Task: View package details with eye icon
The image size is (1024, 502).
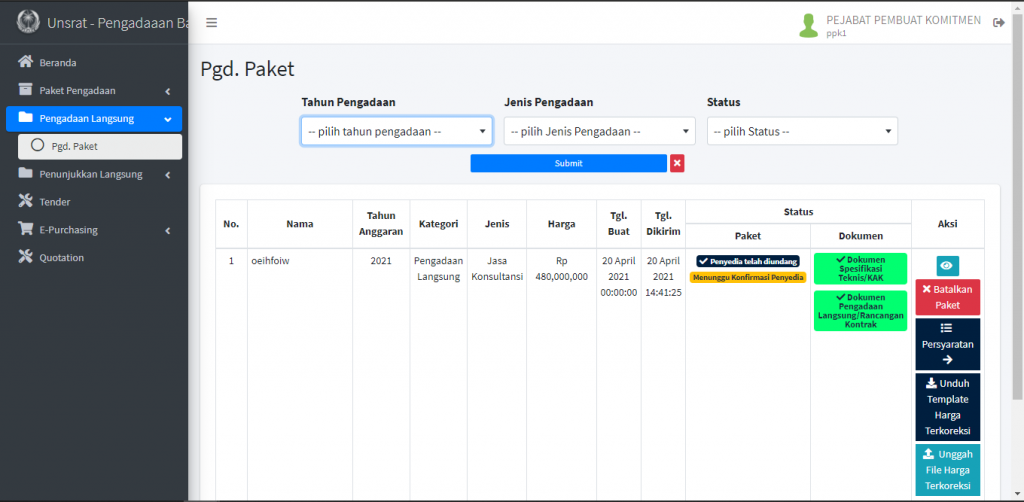Action: pos(947,265)
